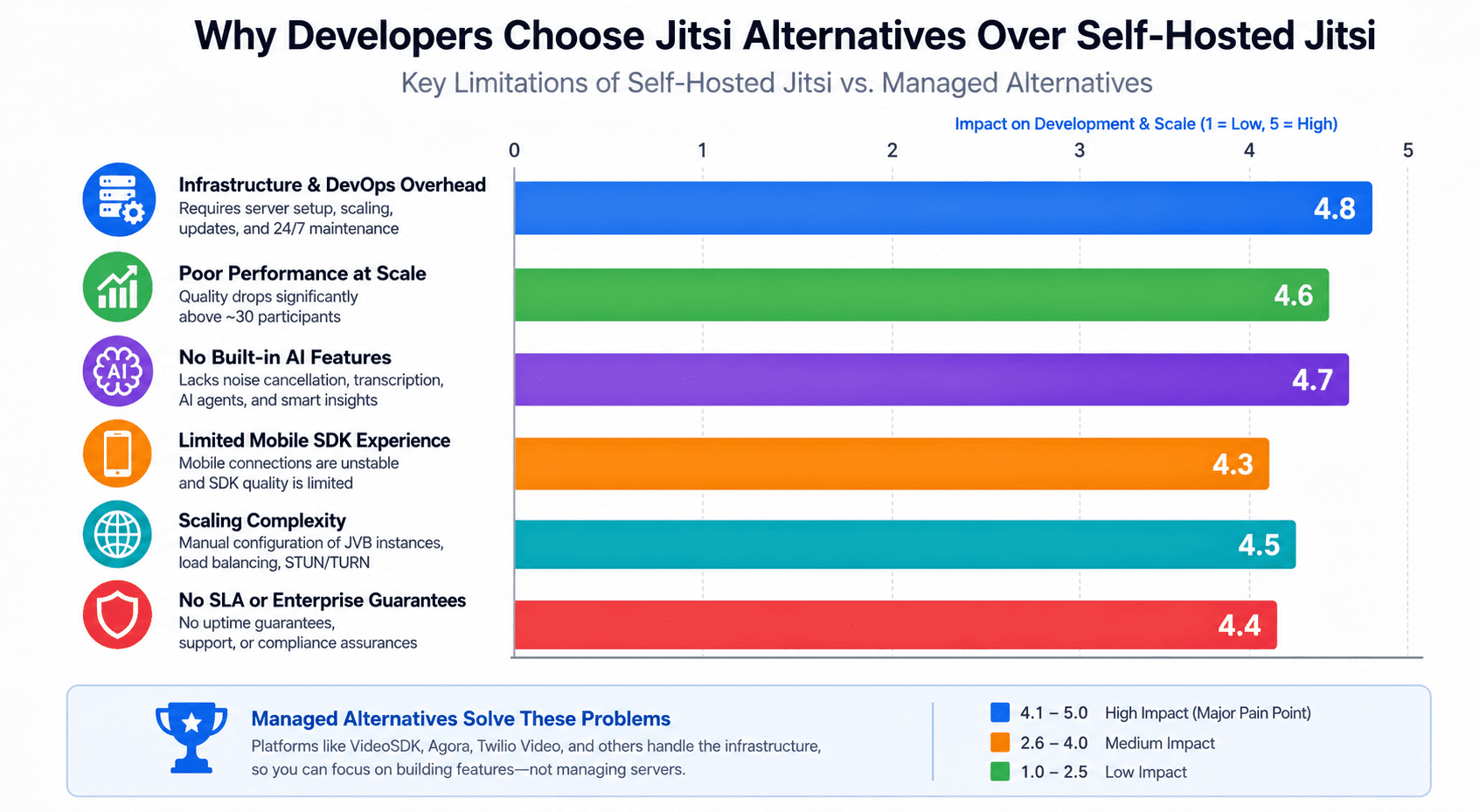This screenshot has width=1480, height=812.
Task: Click the "1.0 – 2.5" legend range
Action: click(1053, 772)
